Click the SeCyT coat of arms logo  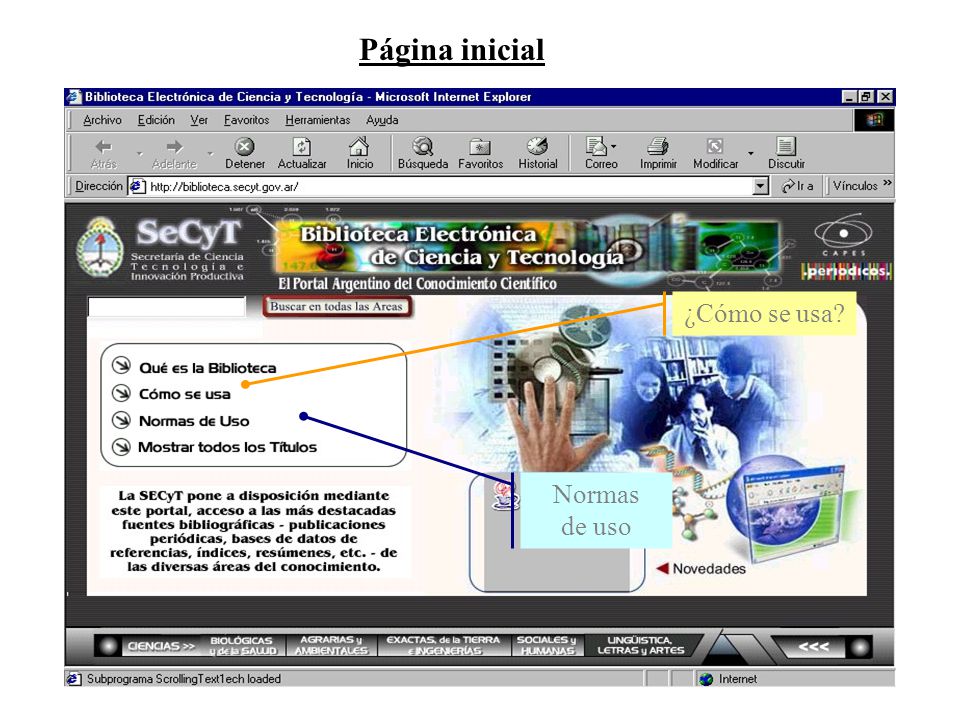(x=99, y=247)
